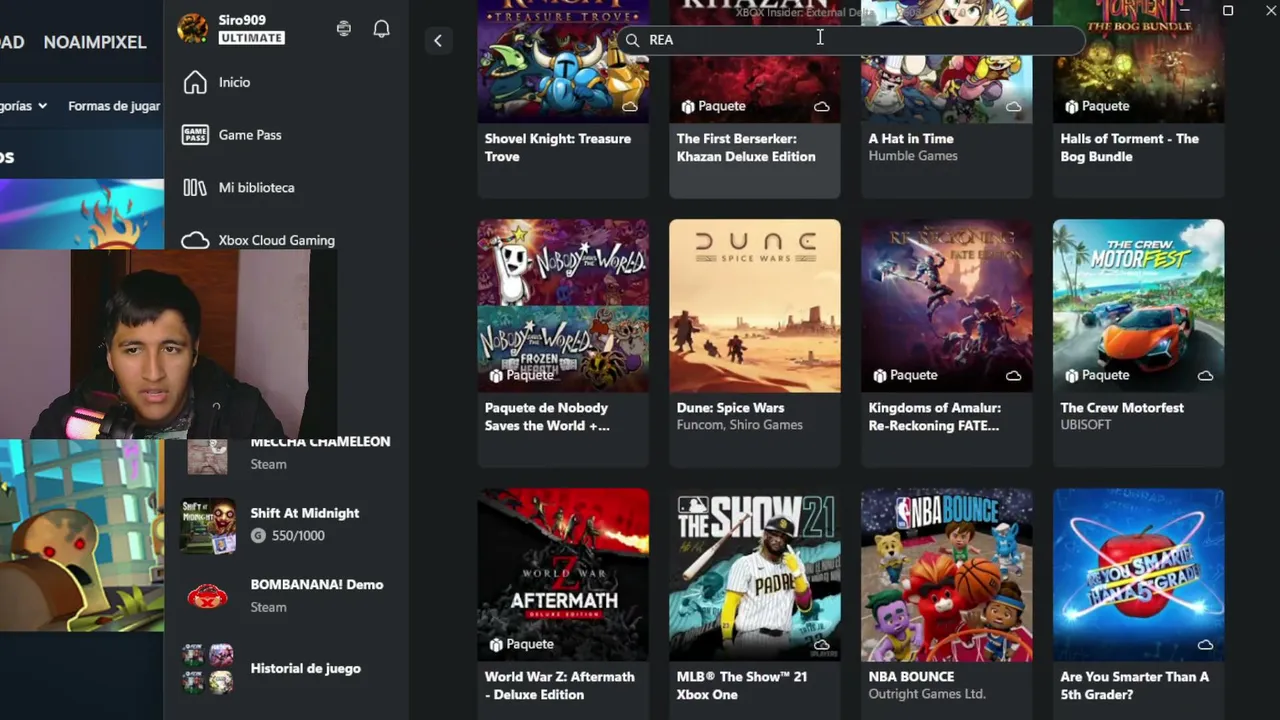The height and width of the screenshot is (720, 1280).
Task: Open the World War Z Aftermath cover art
Action: [x=563, y=575]
